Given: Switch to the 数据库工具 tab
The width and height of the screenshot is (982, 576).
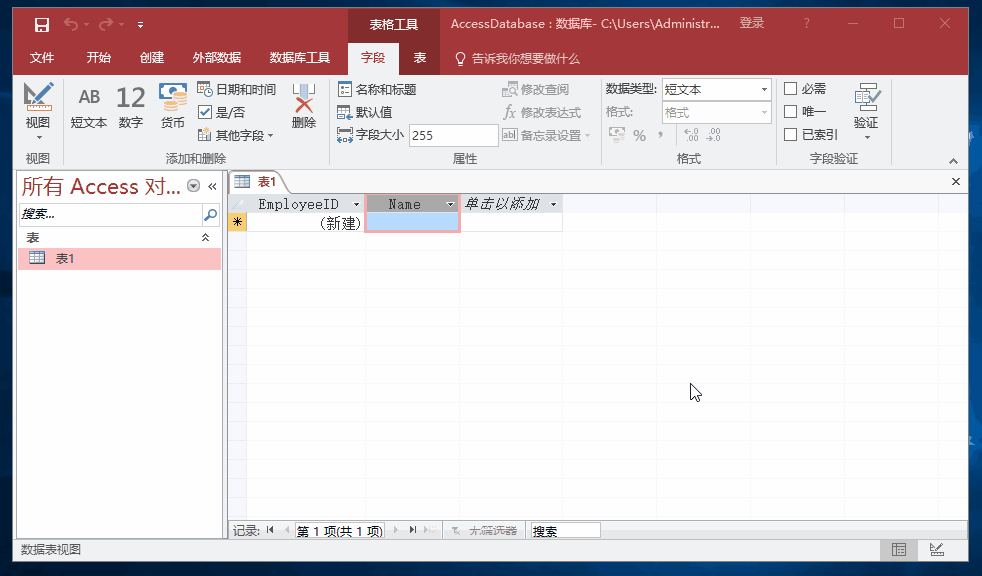Looking at the screenshot, I should click(x=300, y=58).
